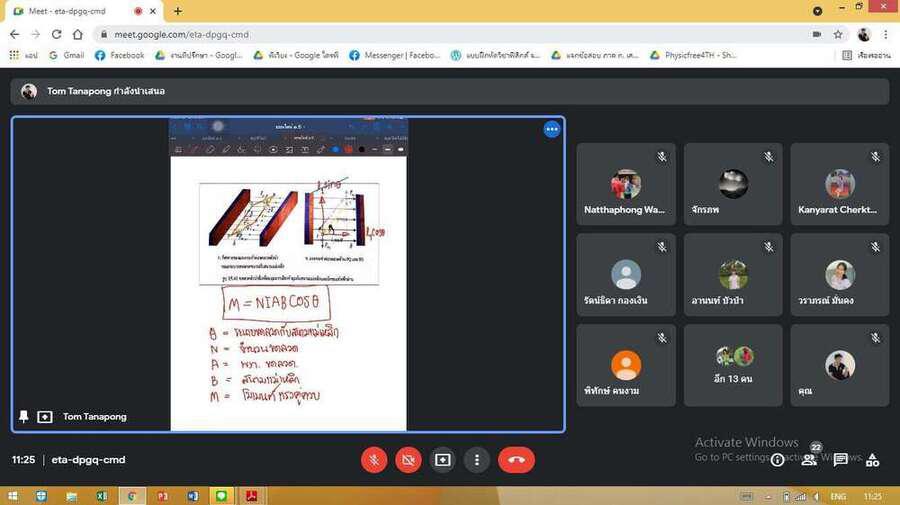The width and height of the screenshot is (900, 505).
Task: Open the chat panel icon
Action: coord(841,460)
